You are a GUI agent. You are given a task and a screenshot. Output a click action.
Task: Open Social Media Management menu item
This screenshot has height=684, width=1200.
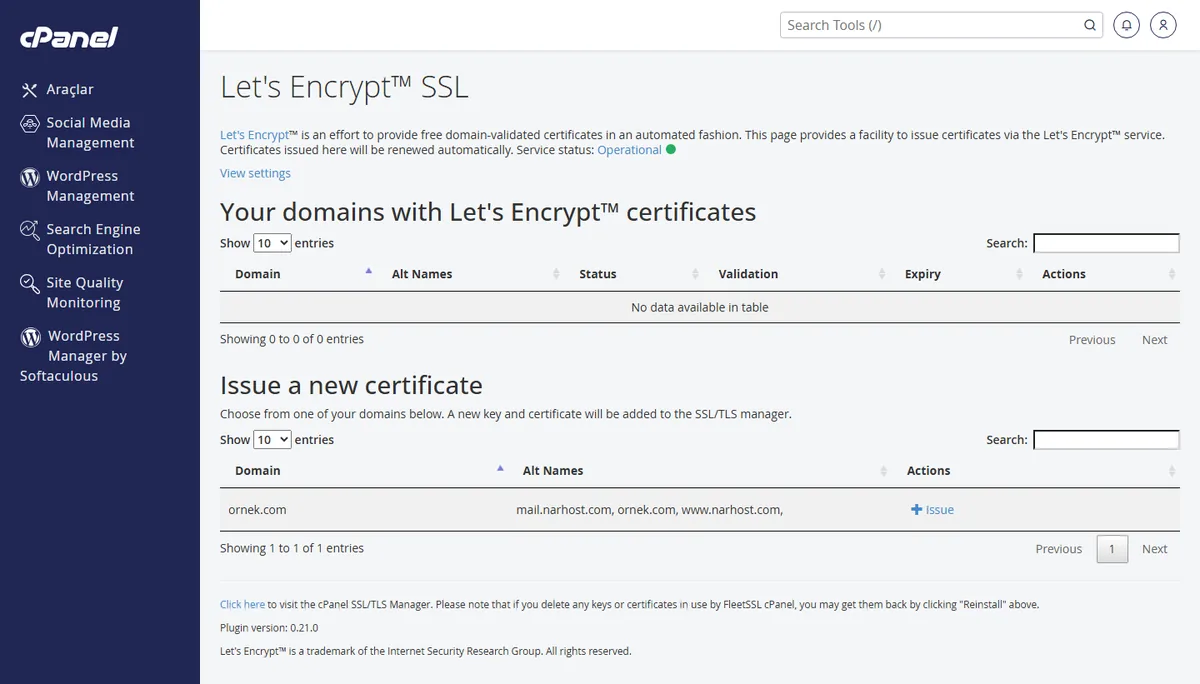(90, 133)
